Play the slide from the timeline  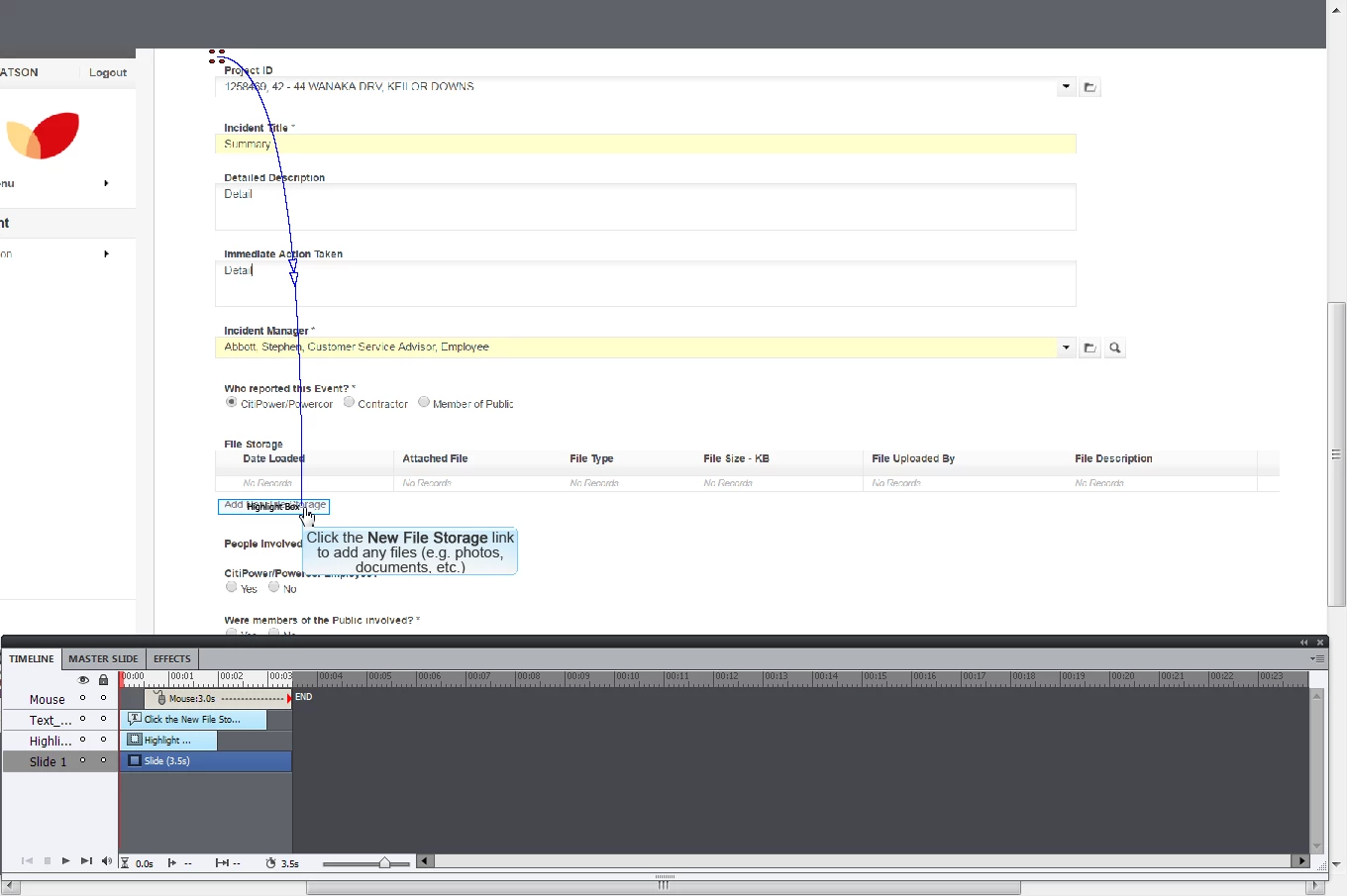point(65,861)
